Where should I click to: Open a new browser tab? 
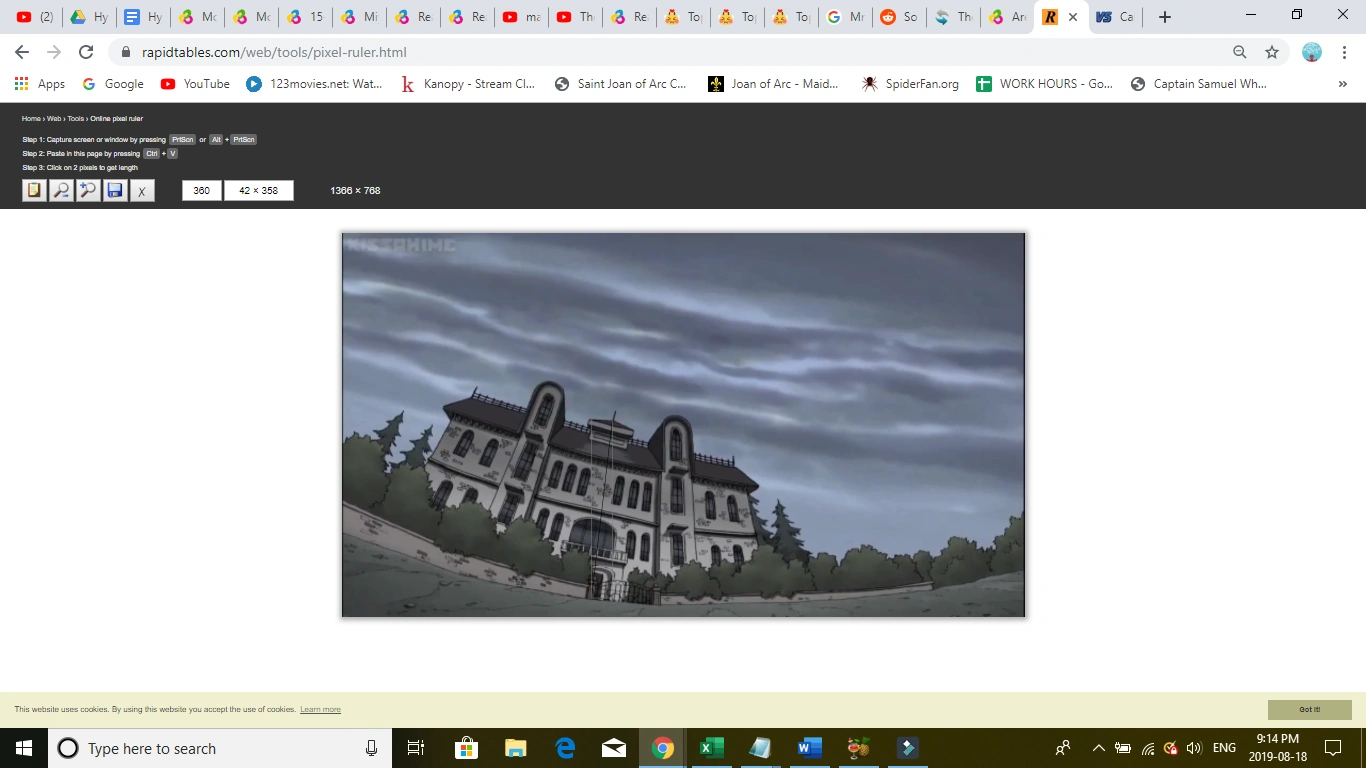[x=1164, y=17]
